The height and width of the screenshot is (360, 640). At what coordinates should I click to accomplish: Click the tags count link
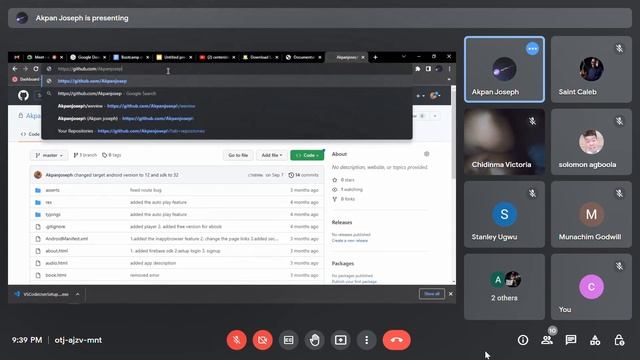(x=112, y=155)
